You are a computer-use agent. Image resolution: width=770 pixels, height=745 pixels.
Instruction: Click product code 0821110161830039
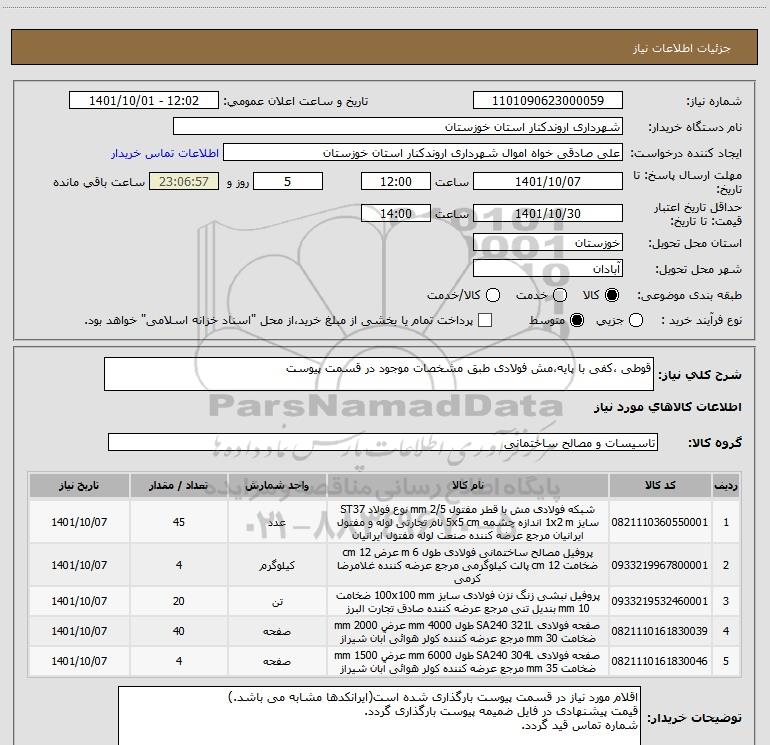660,631
